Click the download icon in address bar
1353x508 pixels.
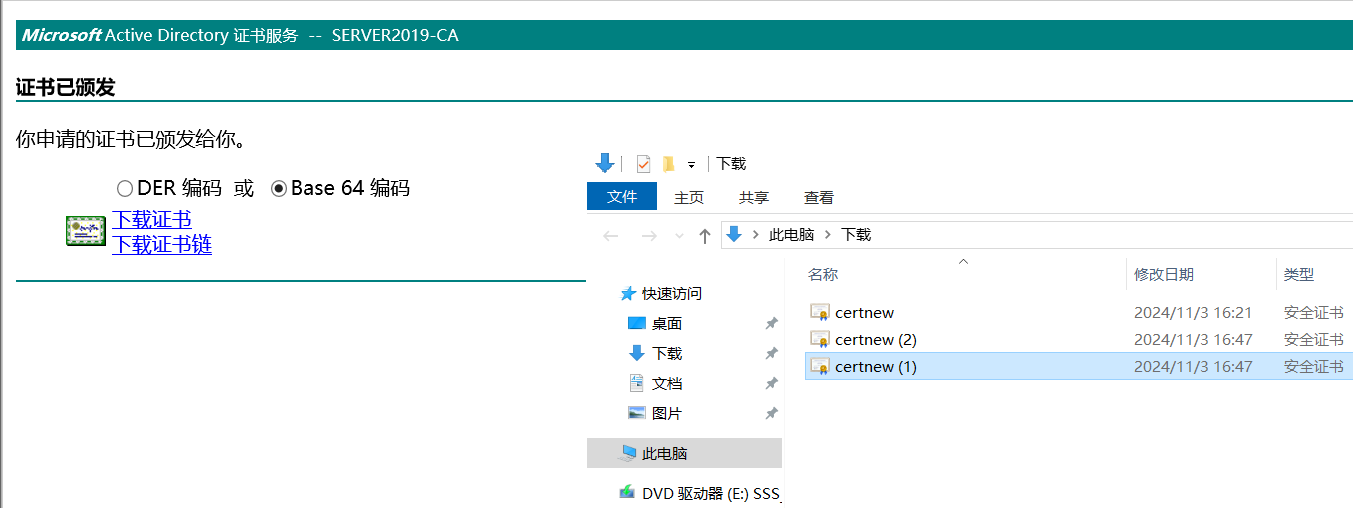[x=734, y=234]
